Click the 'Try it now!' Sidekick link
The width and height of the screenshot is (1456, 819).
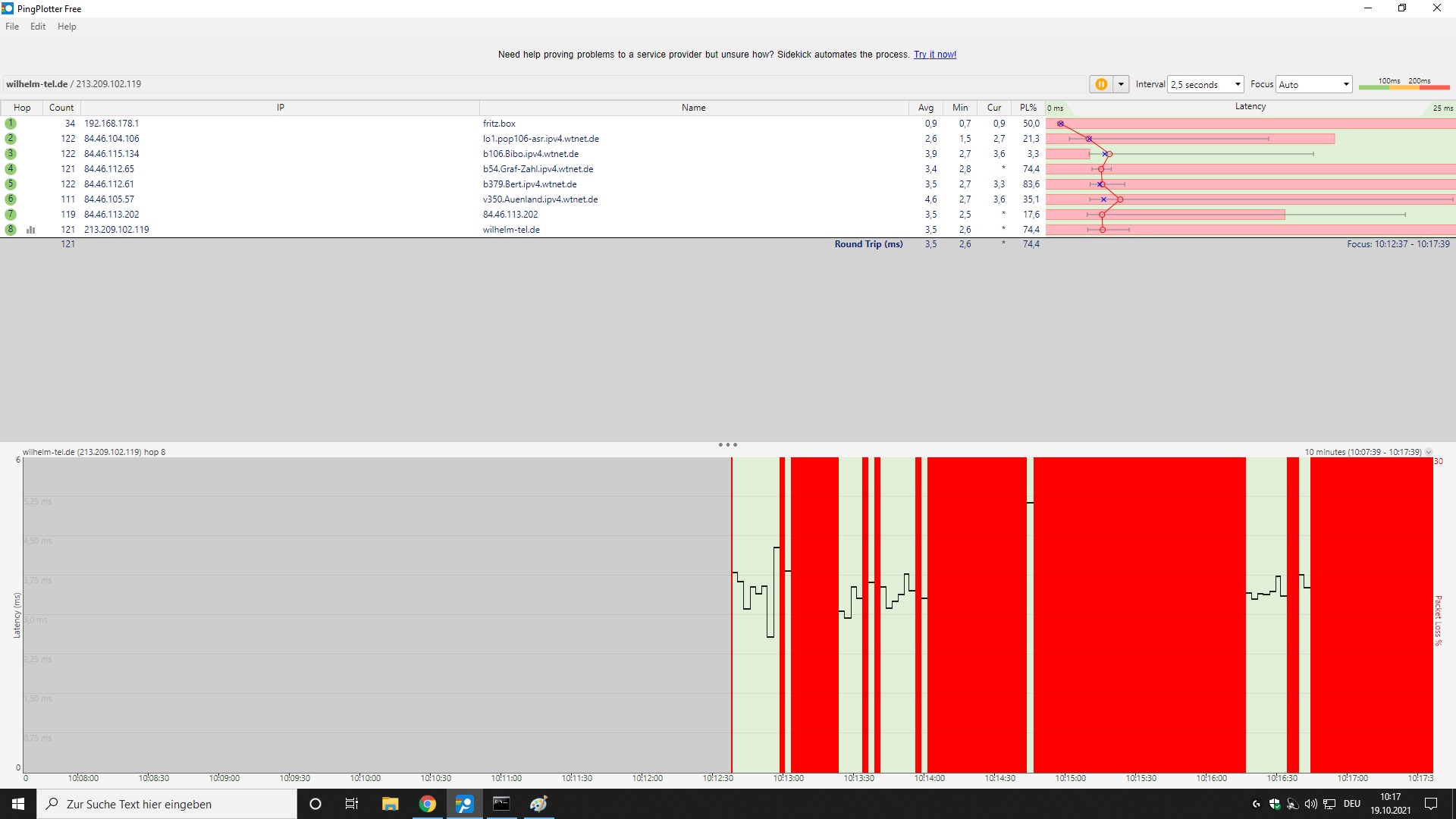pyautogui.click(x=934, y=55)
